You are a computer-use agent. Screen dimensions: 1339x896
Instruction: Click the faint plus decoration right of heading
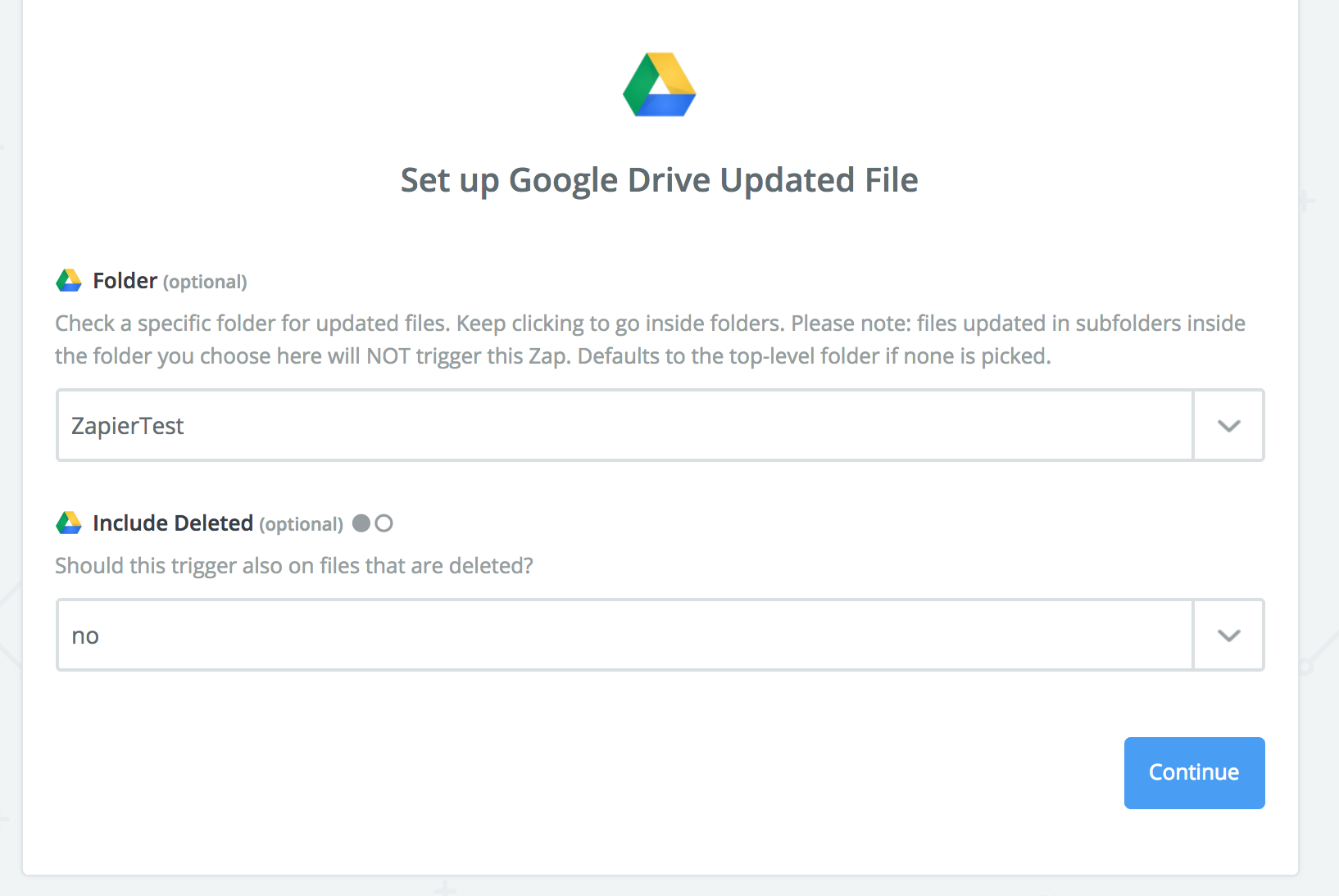(1306, 200)
